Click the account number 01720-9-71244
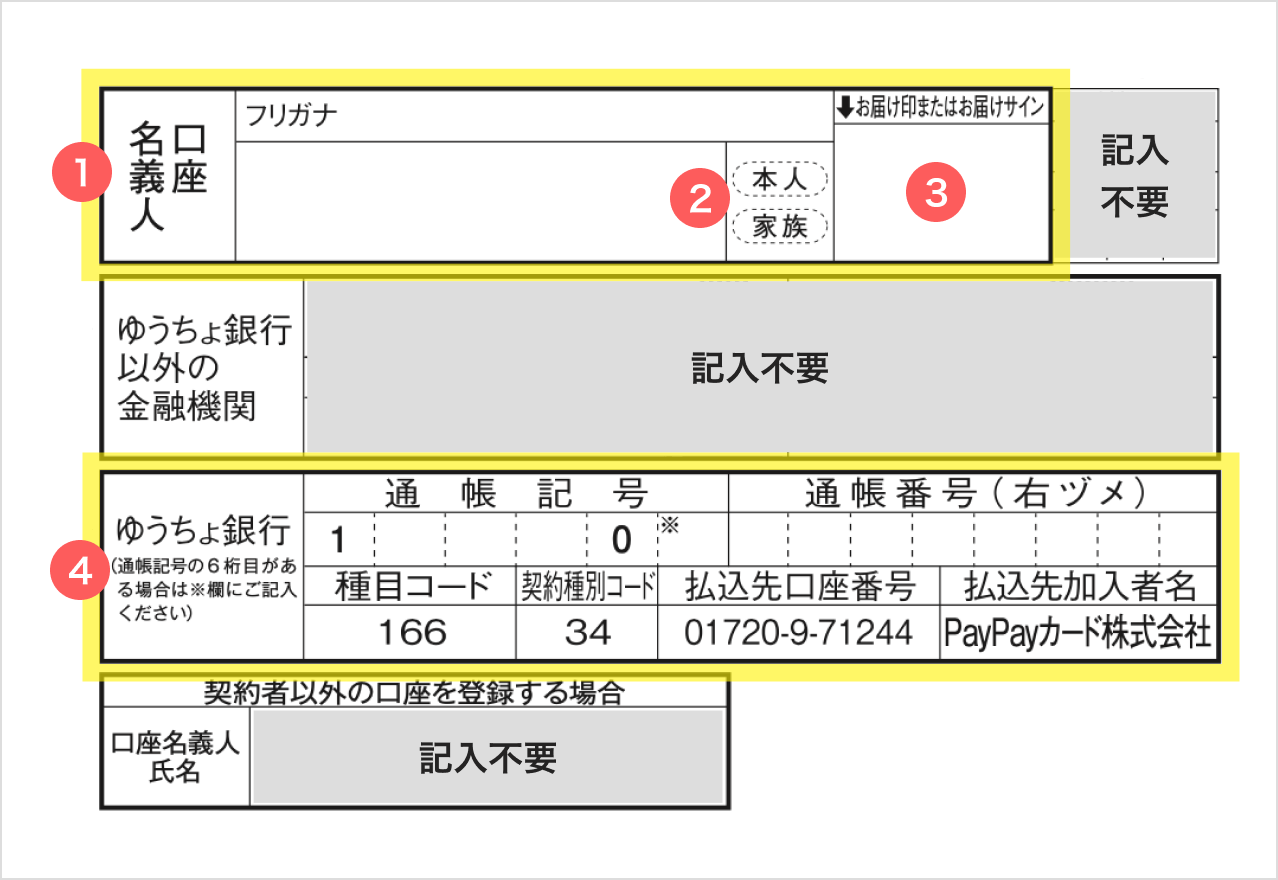The width and height of the screenshot is (1278, 880). (x=799, y=632)
